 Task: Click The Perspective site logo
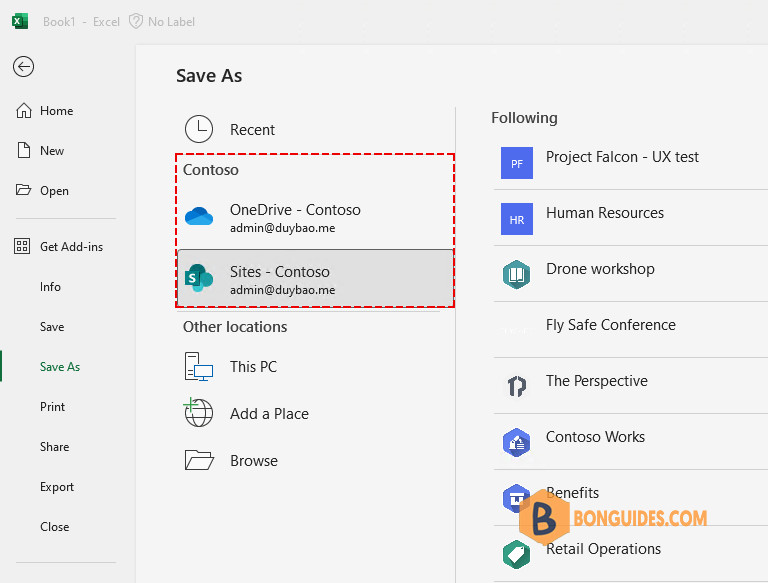click(x=516, y=387)
